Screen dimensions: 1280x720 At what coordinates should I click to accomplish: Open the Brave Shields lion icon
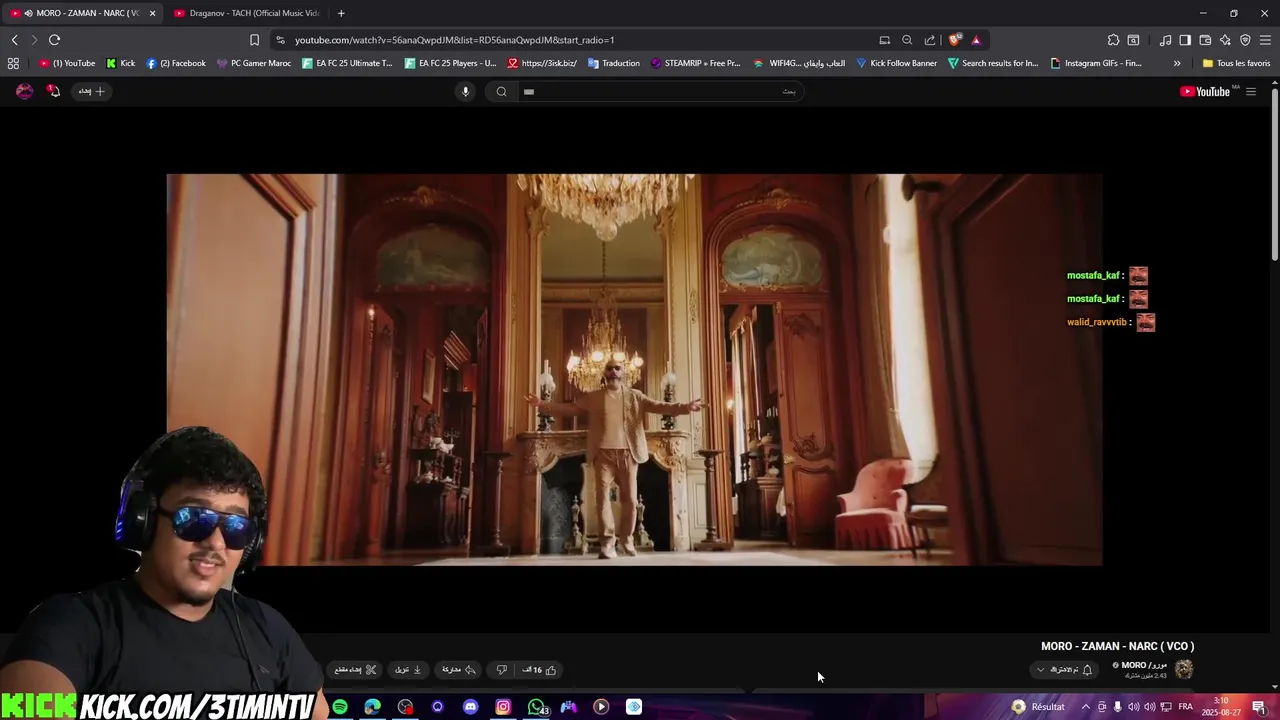pyautogui.click(x=954, y=40)
